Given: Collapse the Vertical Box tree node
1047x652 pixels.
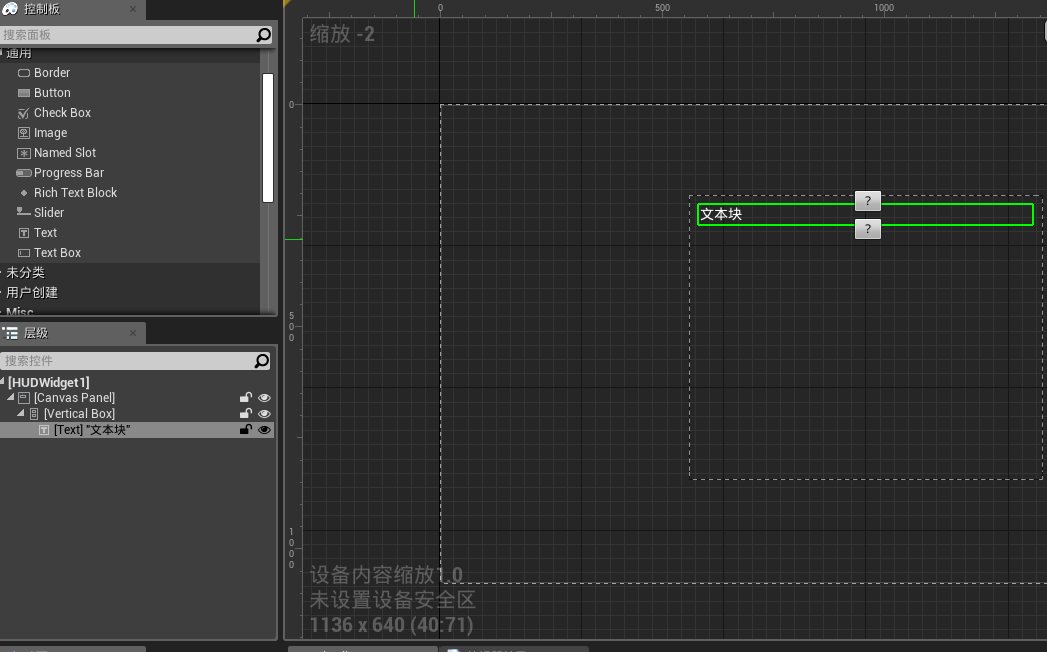Looking at the screenshot, I should tap(22, 413).
